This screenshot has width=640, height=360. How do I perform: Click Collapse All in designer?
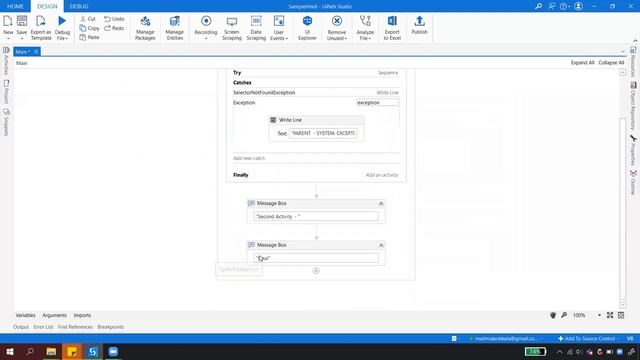611,62
